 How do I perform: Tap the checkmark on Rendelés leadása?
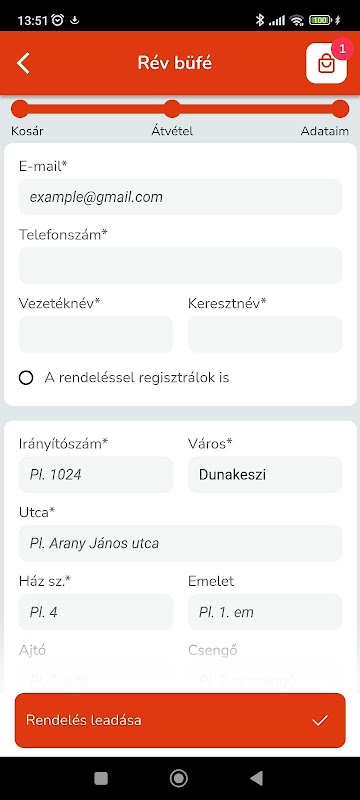point(320,720)
